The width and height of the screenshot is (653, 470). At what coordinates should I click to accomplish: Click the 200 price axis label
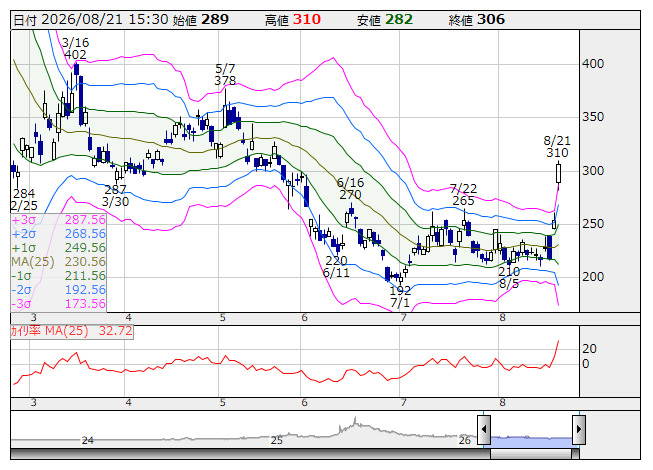point(593,277)
